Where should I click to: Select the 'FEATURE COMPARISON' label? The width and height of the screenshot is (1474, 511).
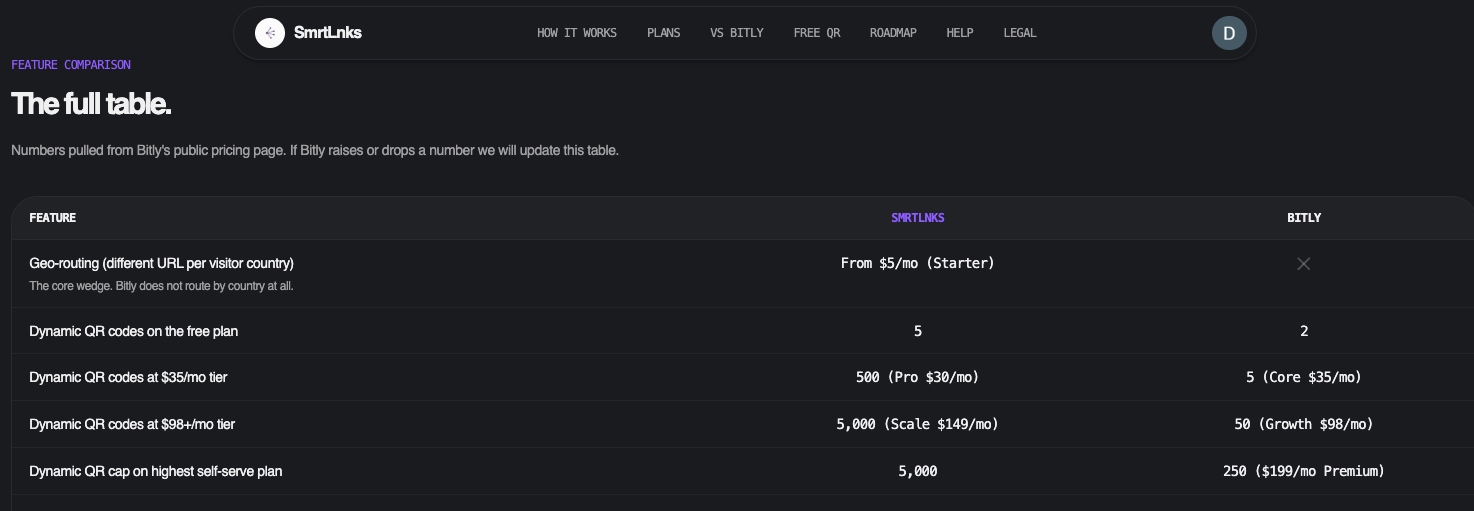point(71,65)
